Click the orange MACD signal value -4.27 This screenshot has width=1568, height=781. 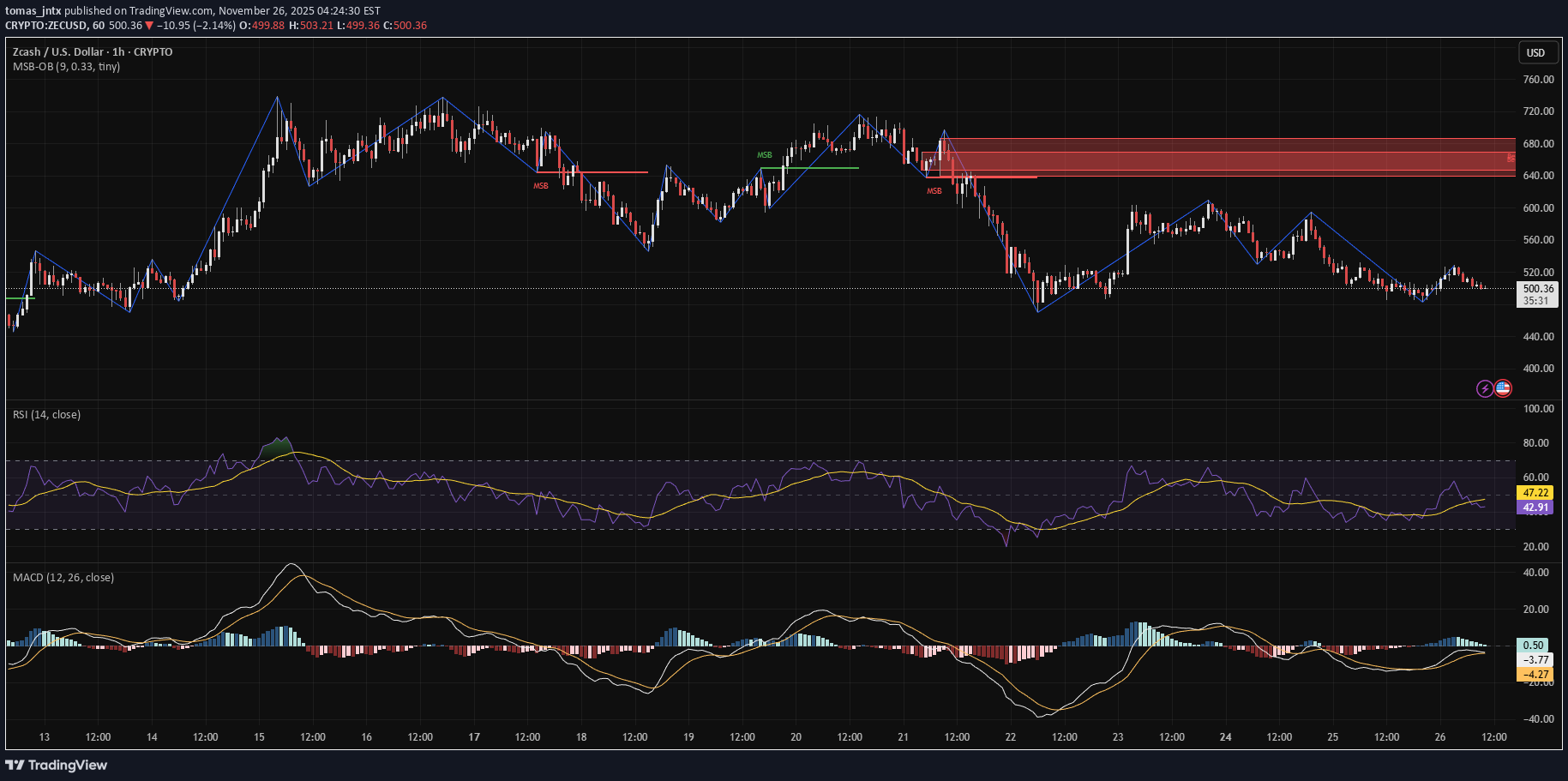1537,675
